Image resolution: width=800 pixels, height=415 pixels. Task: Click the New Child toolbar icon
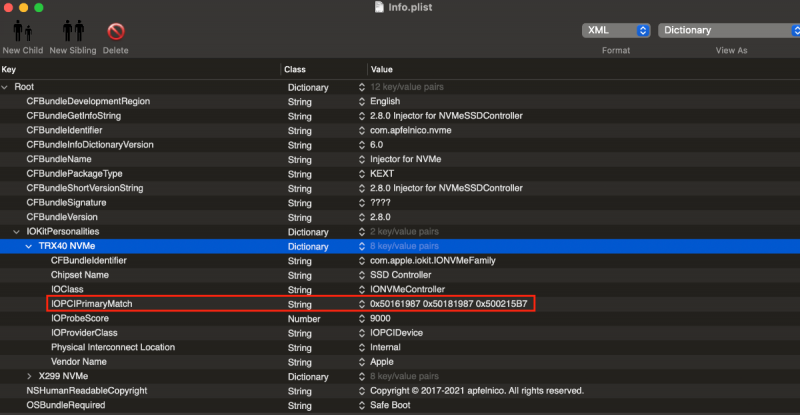22,31
